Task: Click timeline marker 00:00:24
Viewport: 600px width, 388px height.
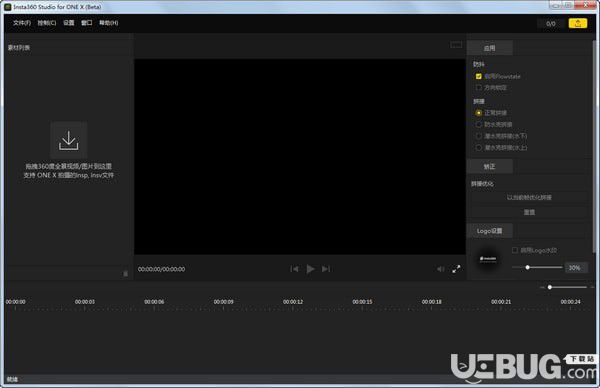Action: coord(571,302)
